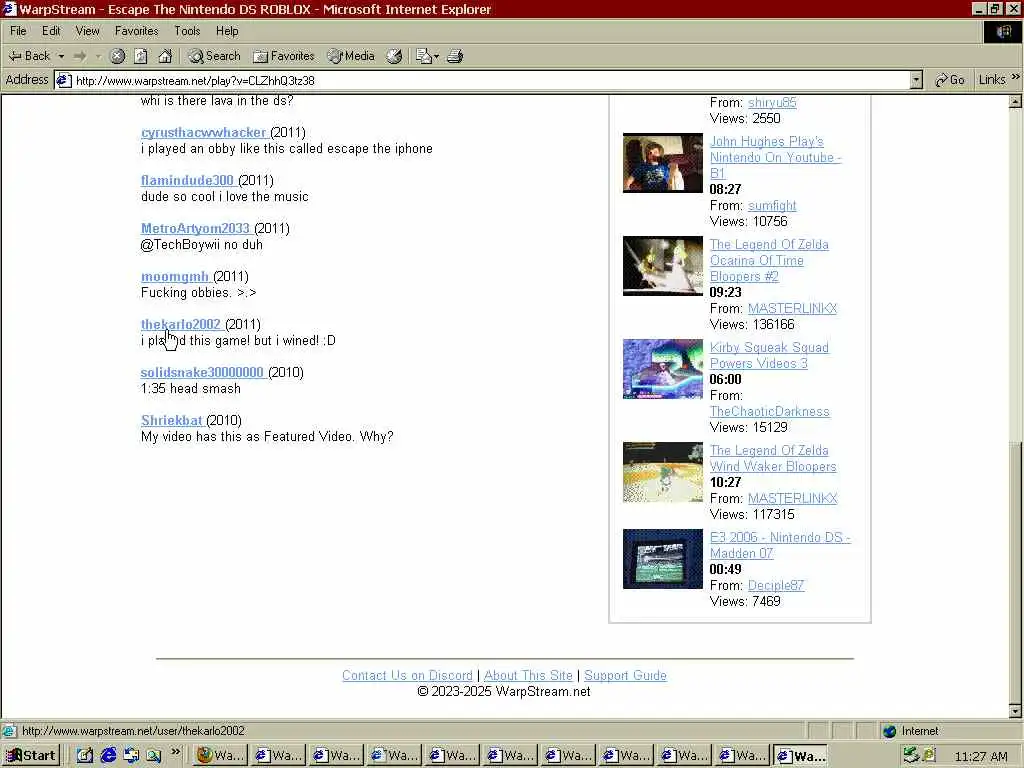Open the Favorites menu

[x=136, y=31]
